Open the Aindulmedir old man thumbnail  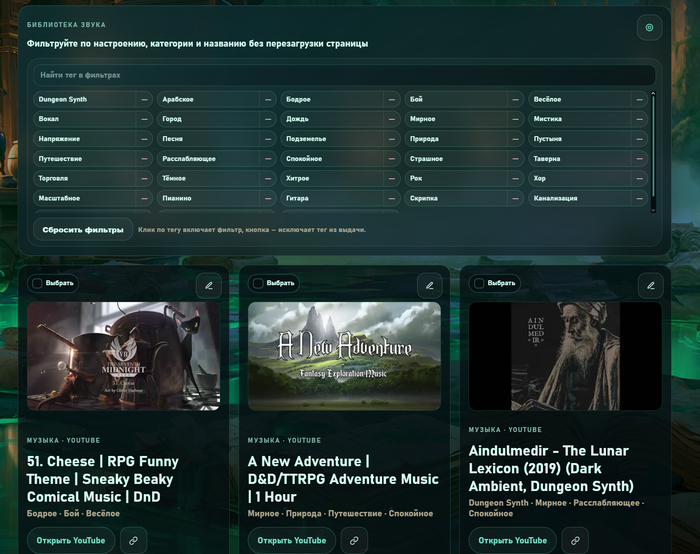click(565, 356)
